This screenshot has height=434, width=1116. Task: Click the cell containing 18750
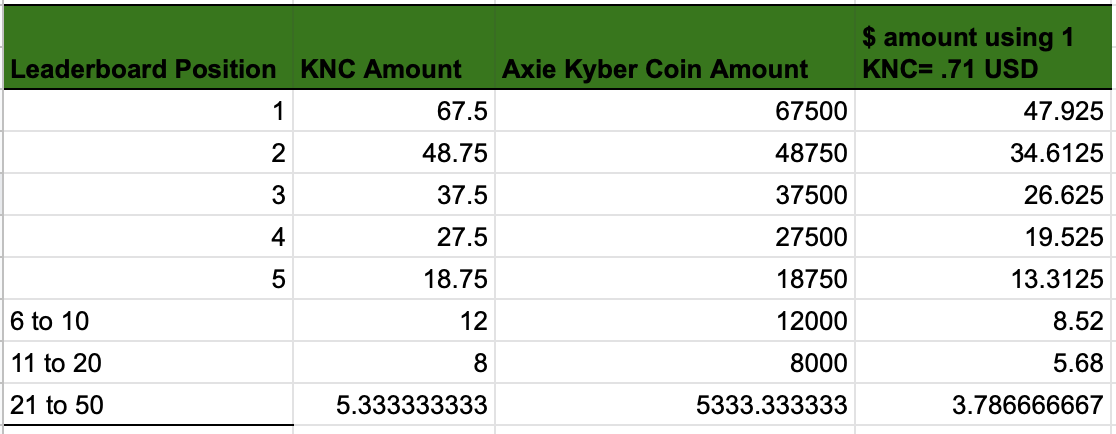[x=675, y=279]
